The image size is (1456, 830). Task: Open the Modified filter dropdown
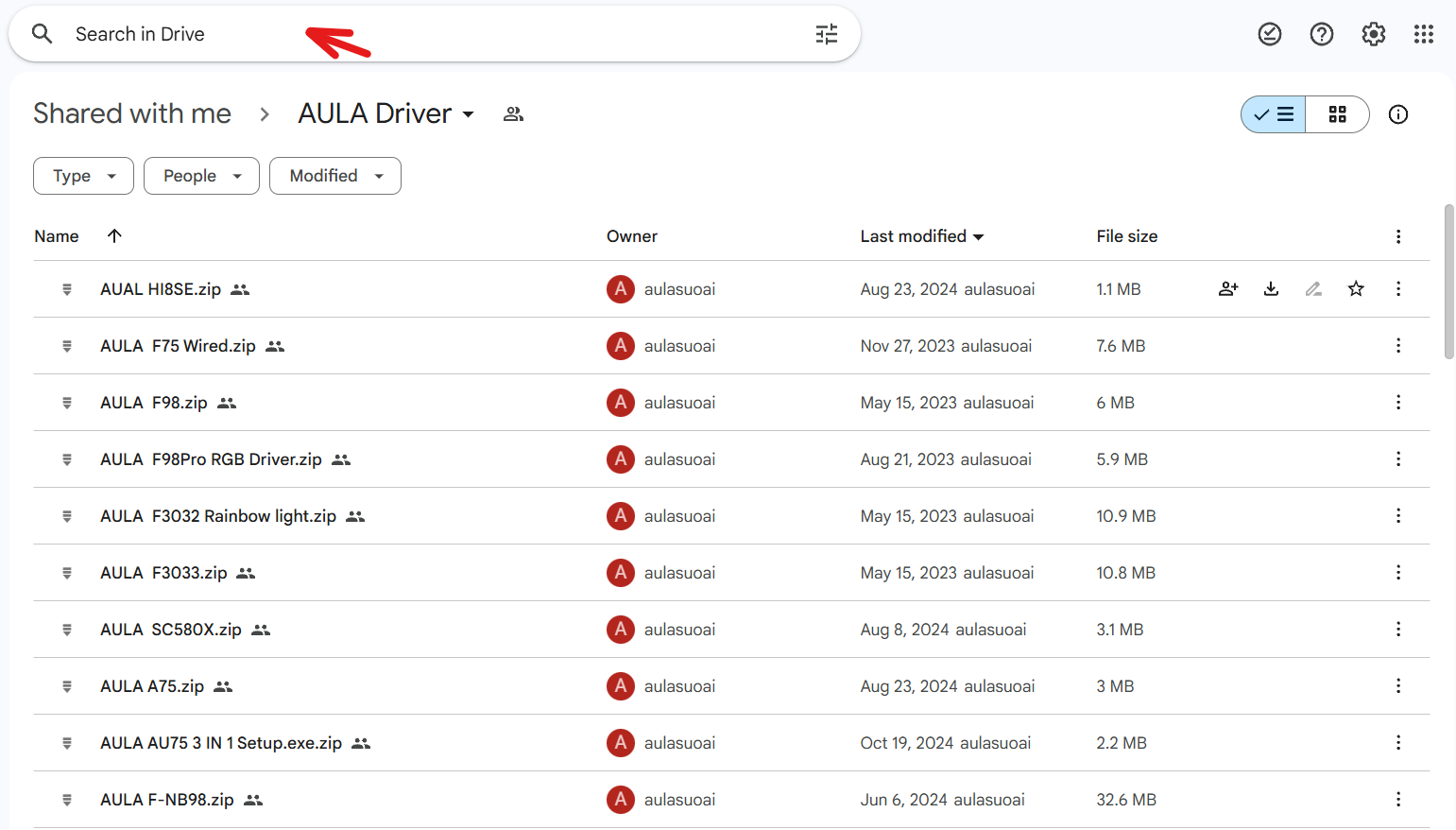[335, 176]
